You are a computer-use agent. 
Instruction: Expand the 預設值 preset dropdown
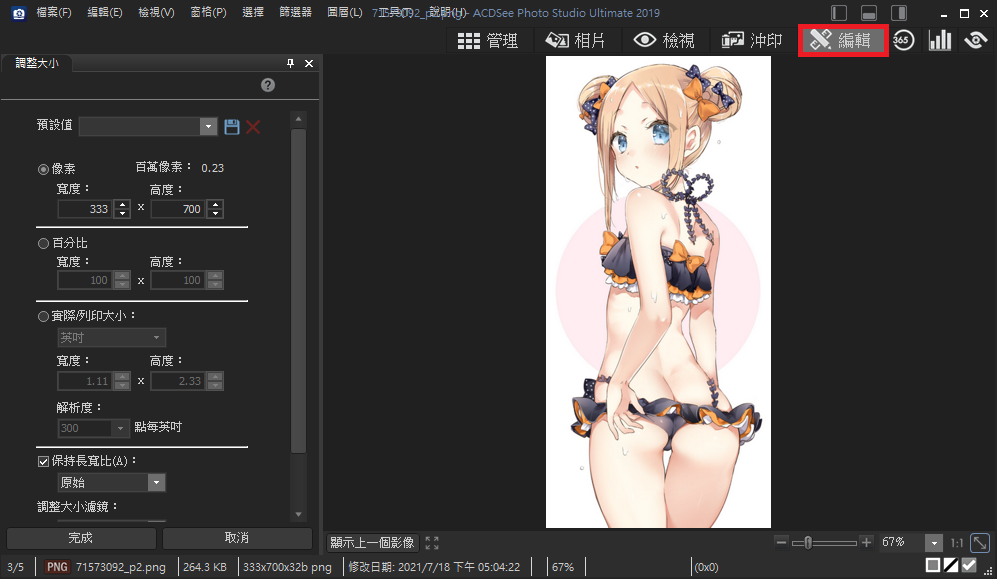[x=208, y=126]
